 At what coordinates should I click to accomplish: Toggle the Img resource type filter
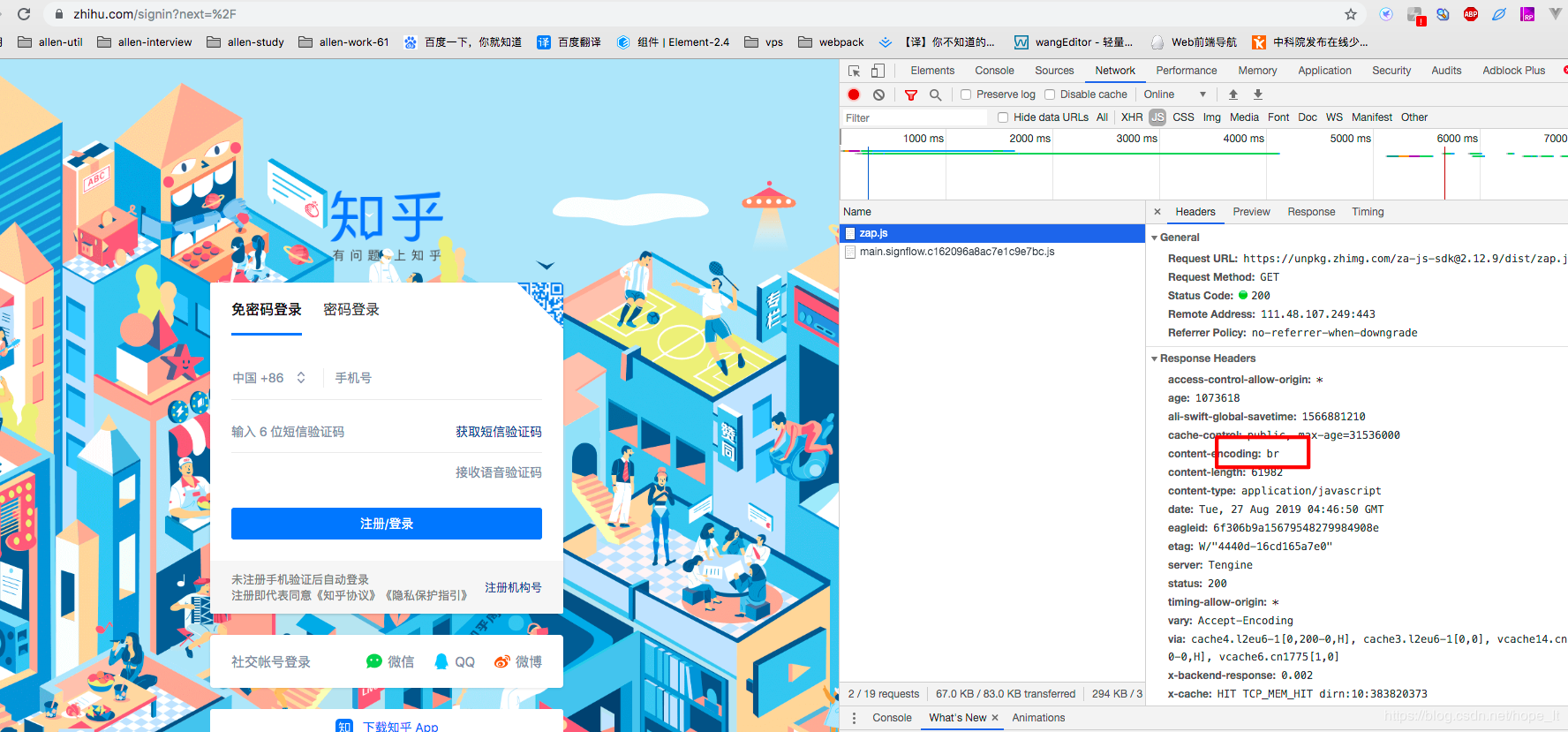(1212, 117)
